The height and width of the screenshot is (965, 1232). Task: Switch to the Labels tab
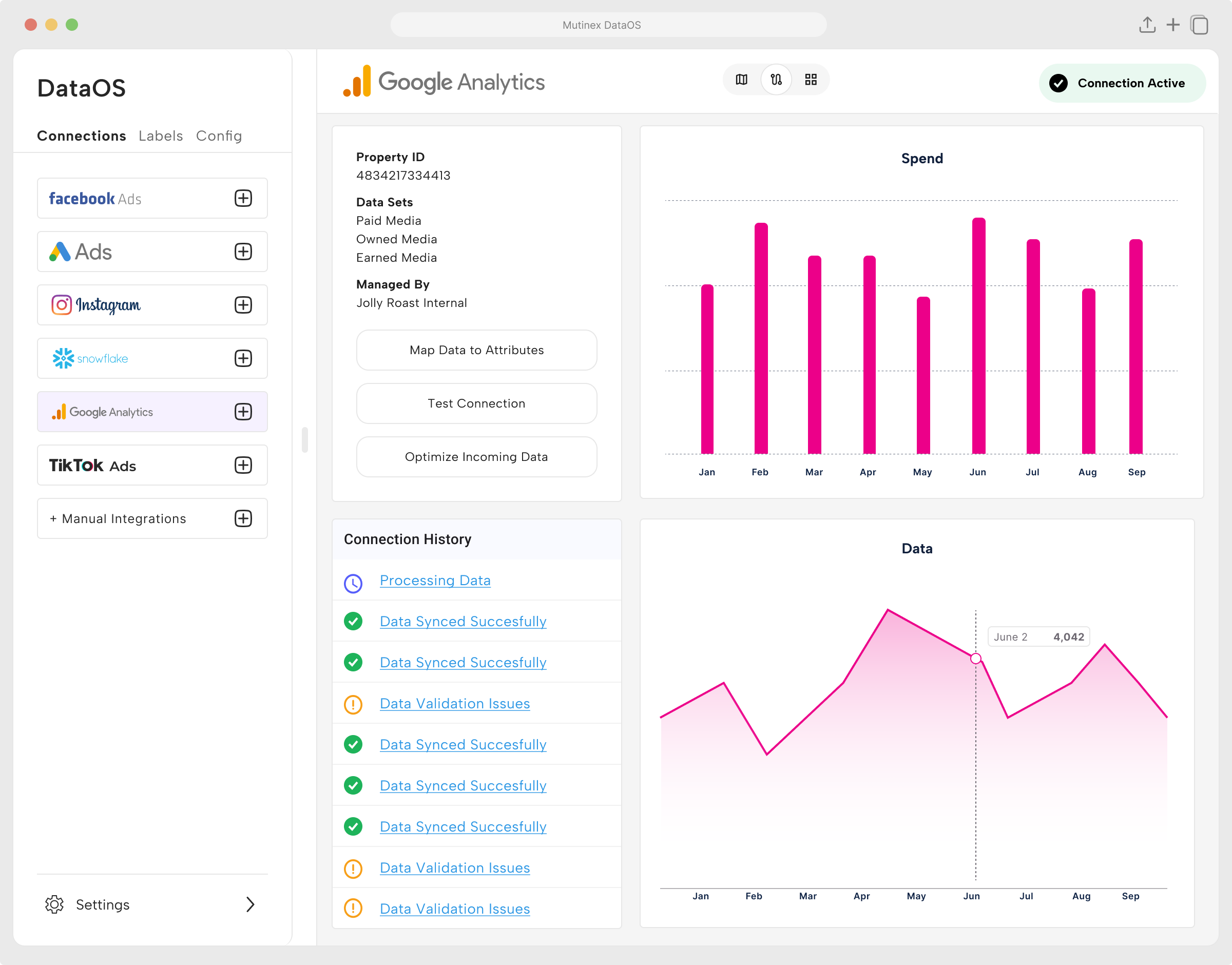161,136
